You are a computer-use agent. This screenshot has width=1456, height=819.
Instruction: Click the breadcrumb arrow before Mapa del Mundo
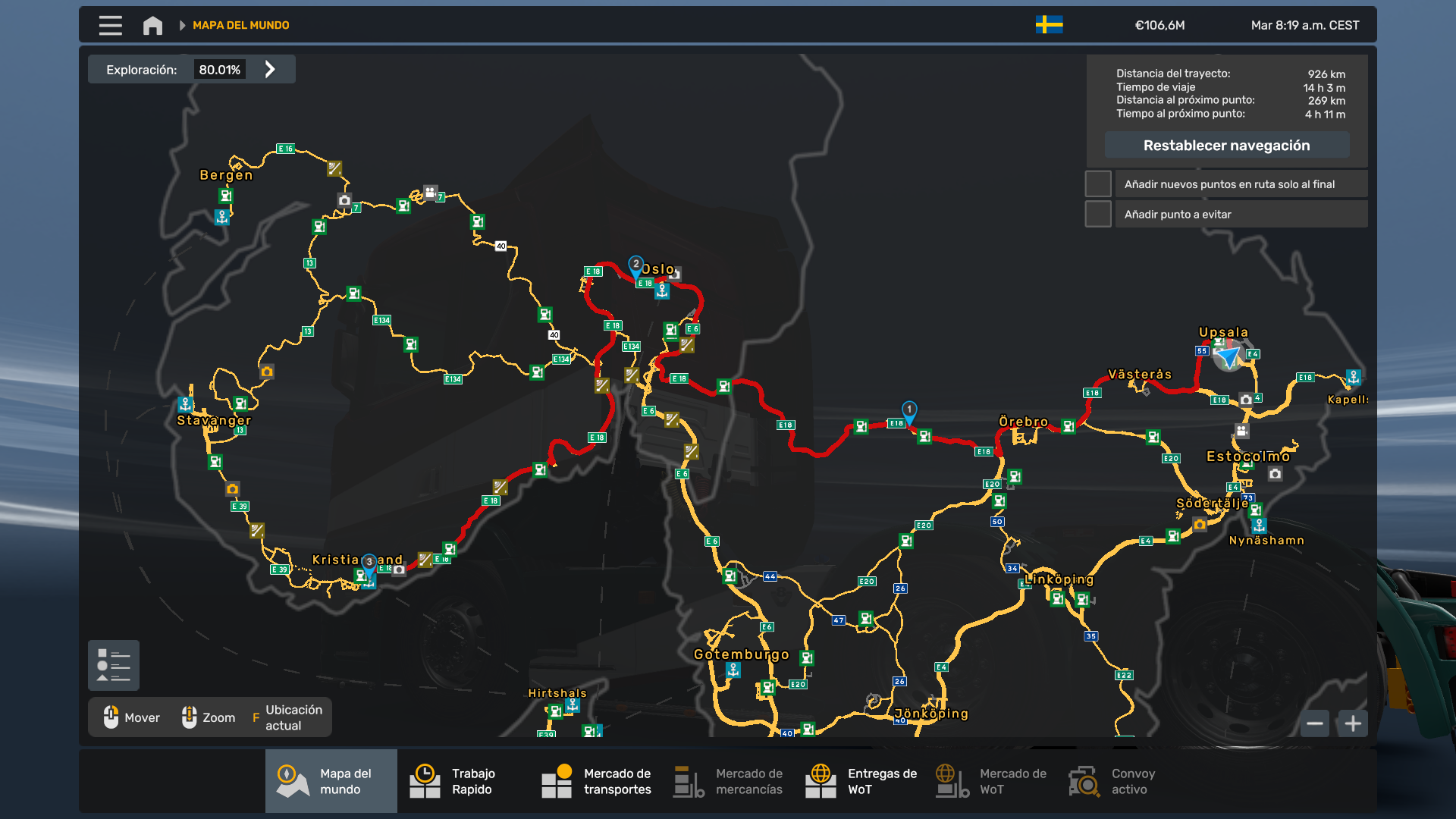[x=182, y=25]
